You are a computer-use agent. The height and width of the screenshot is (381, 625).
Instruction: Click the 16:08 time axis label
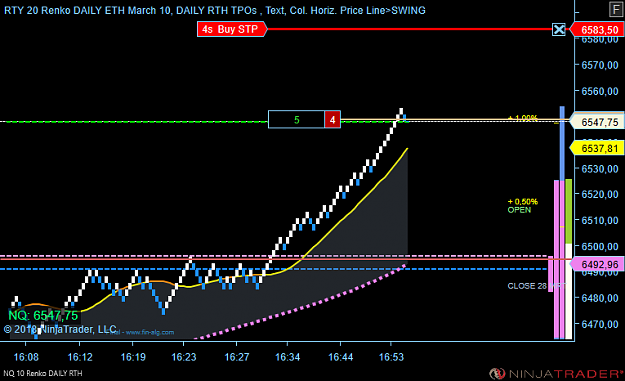[26, 357]
